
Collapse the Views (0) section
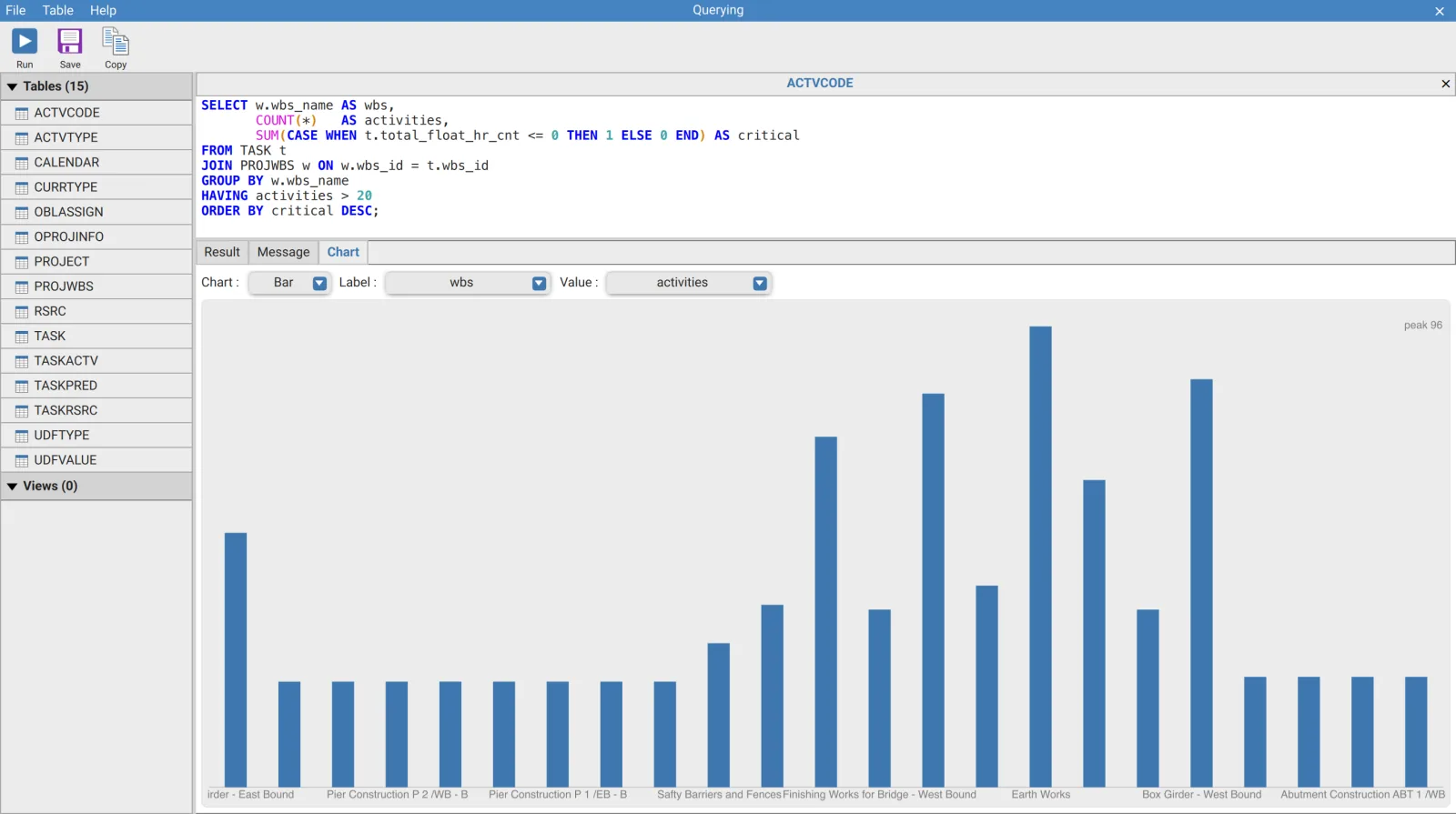13,487
